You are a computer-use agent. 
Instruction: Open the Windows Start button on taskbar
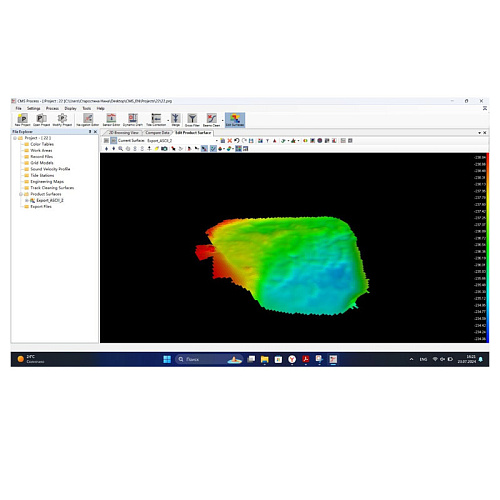[167, 359]
